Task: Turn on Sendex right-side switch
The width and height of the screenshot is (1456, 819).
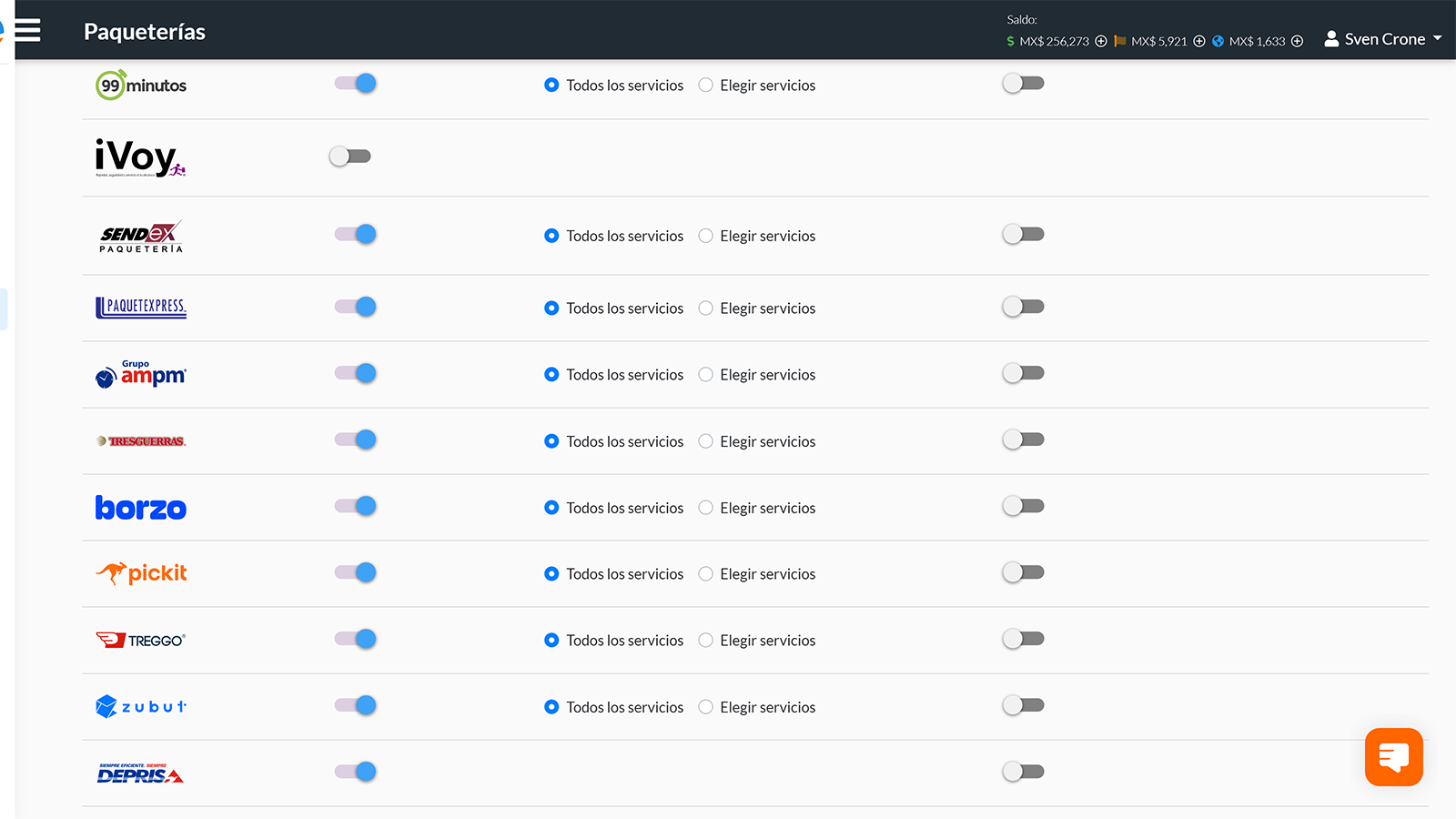Action: coord(1024,235)
